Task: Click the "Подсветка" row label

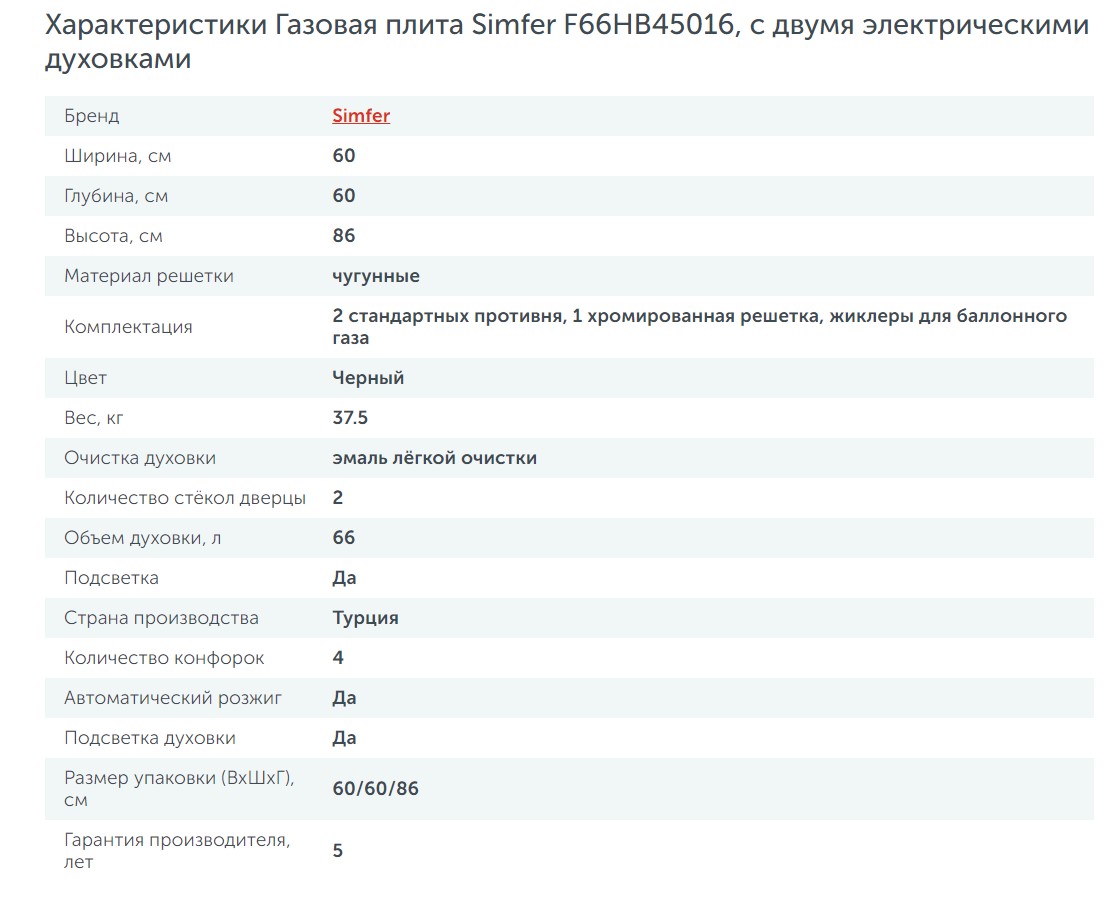Action: pos(111,578)
